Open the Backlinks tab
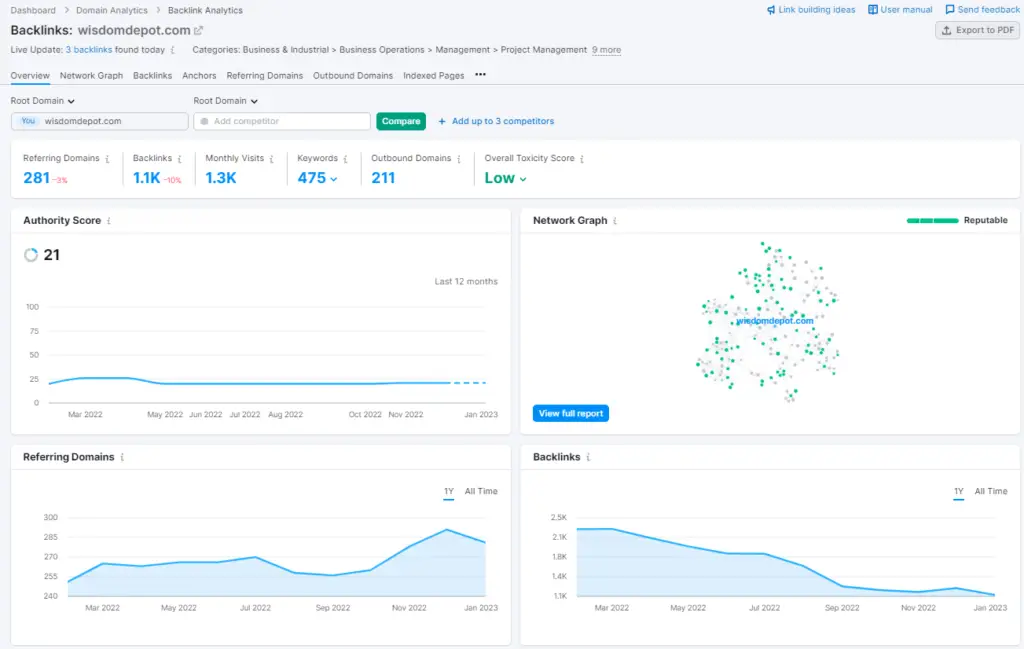1024x649 pixels. tap(153, 76)
